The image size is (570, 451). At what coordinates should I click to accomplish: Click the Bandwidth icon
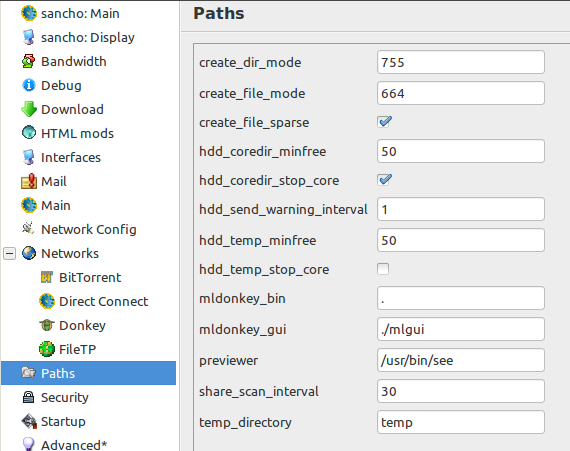pyautogui.click(x=29, y=61)
